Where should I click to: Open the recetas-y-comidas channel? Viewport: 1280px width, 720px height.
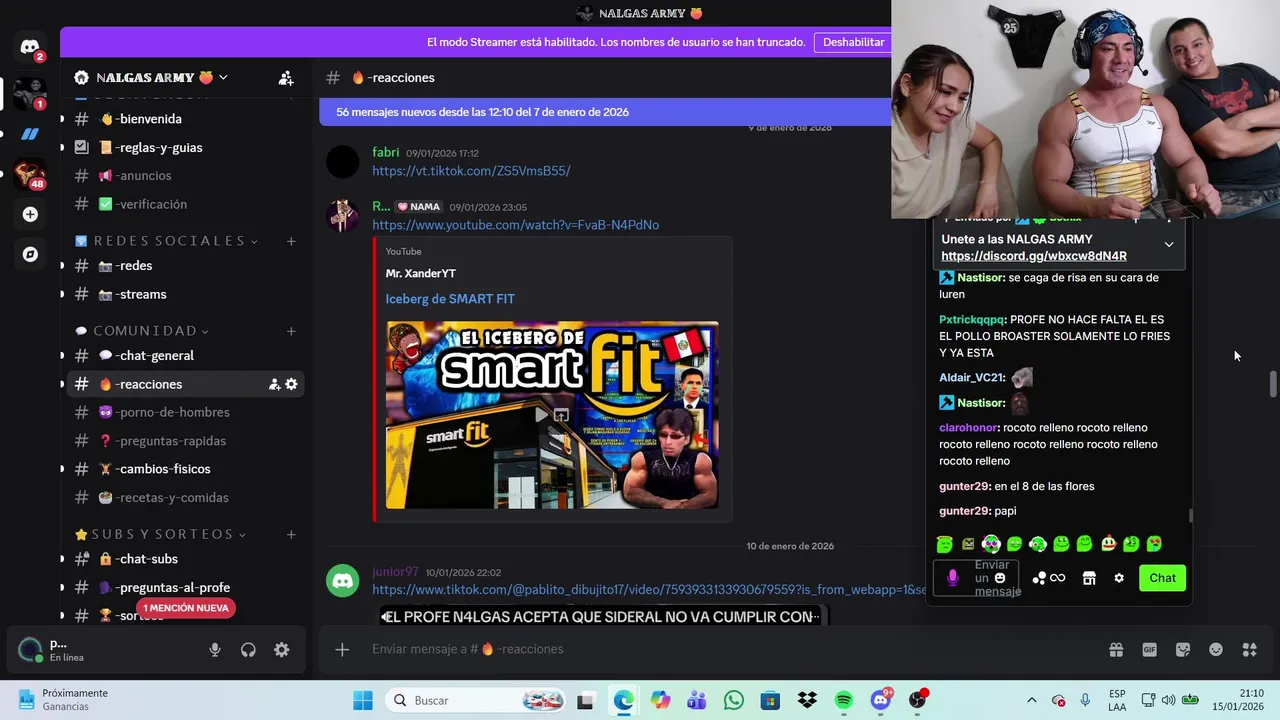[185, 497]
